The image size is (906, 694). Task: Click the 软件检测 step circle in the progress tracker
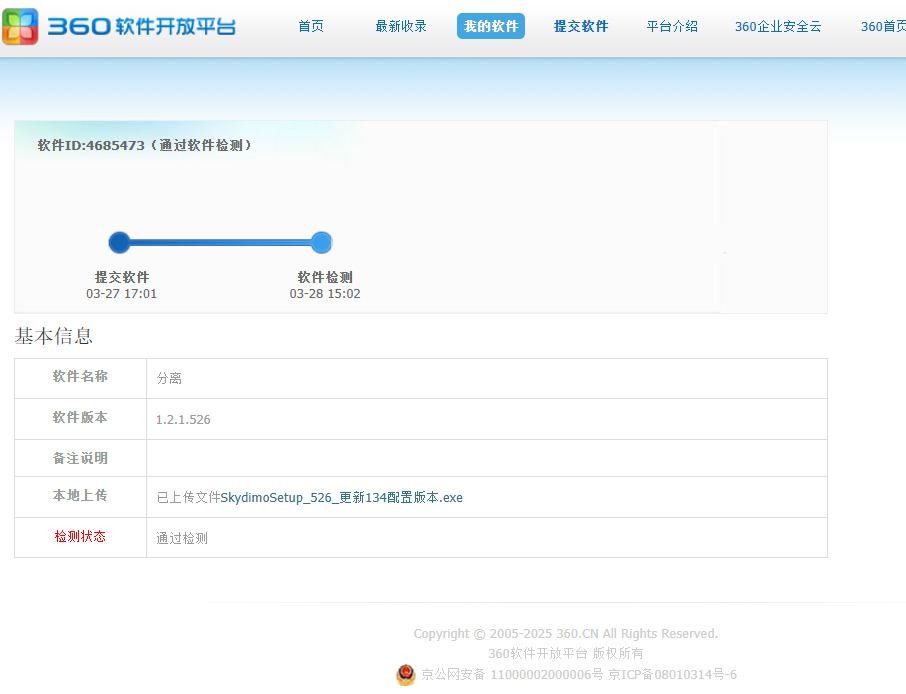click(321, 242)
